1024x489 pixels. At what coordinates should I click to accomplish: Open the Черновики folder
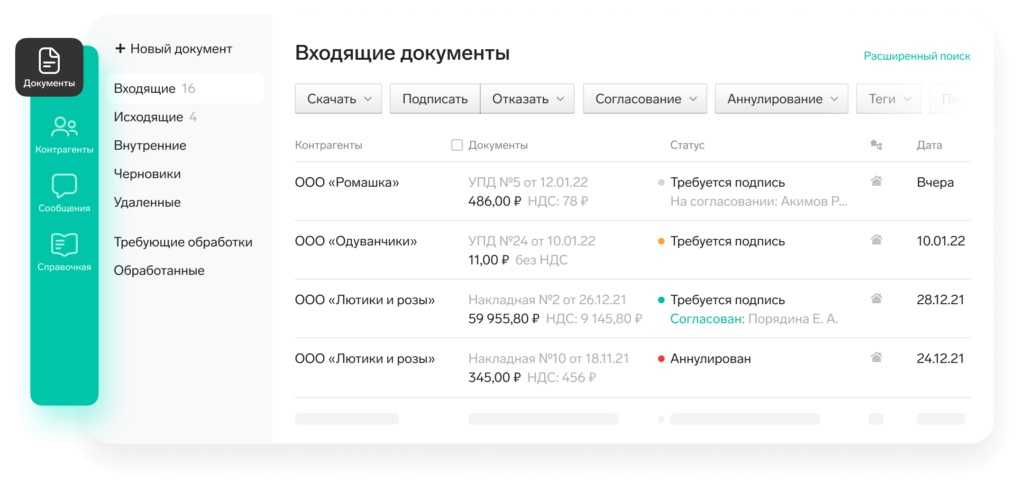[147, 173]
